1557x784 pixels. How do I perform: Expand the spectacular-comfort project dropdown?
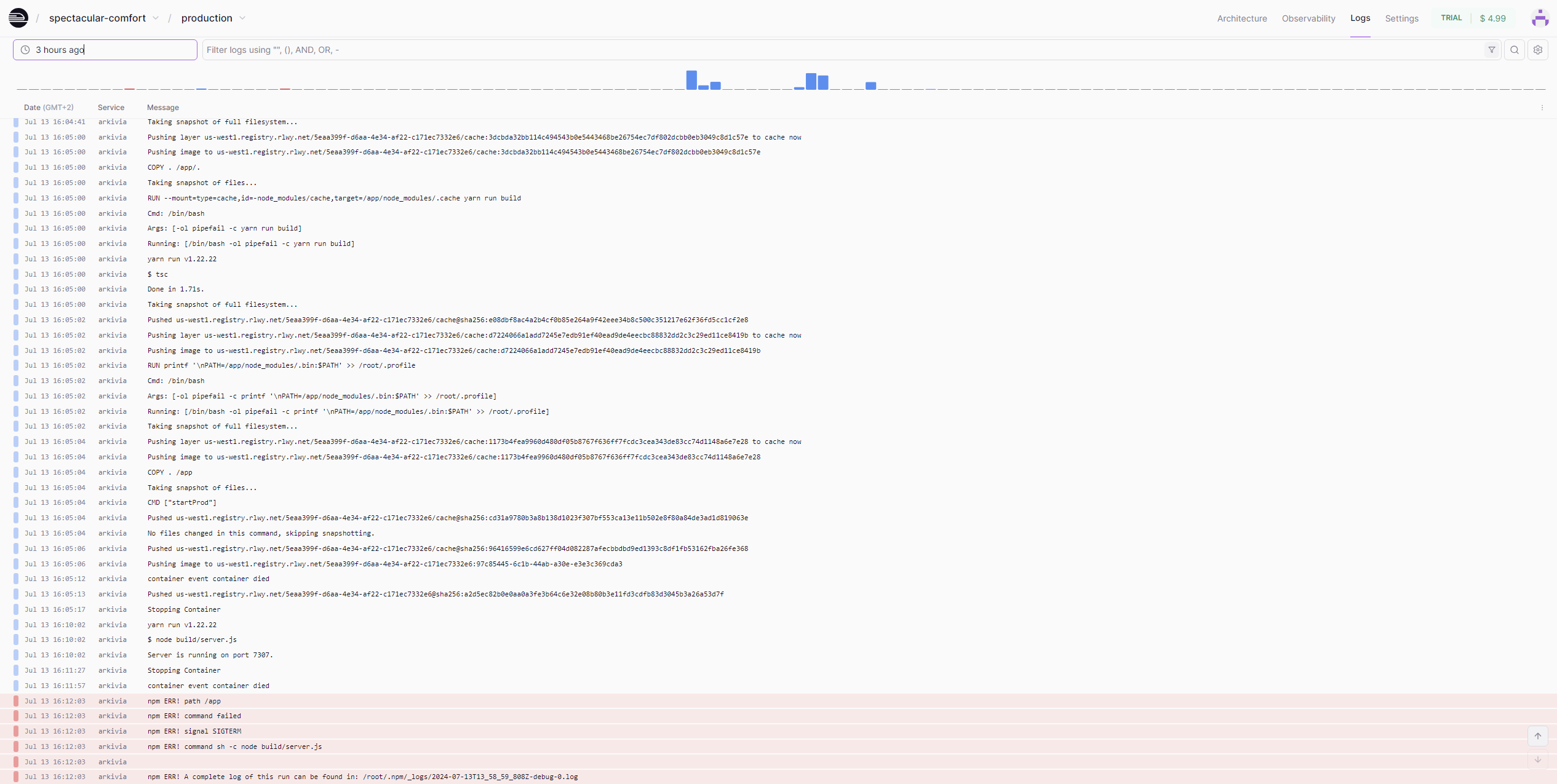pos(156,18)
